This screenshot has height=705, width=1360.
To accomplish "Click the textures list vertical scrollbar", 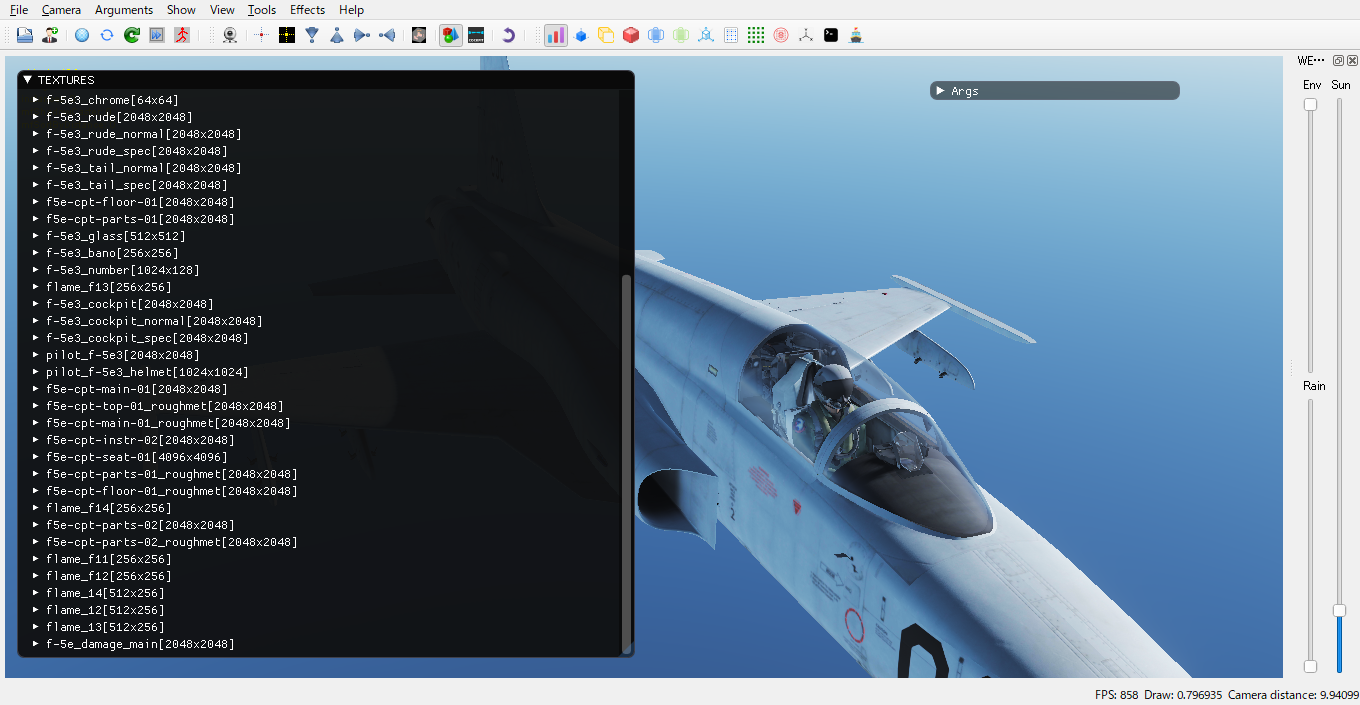I will pos(627,460).
